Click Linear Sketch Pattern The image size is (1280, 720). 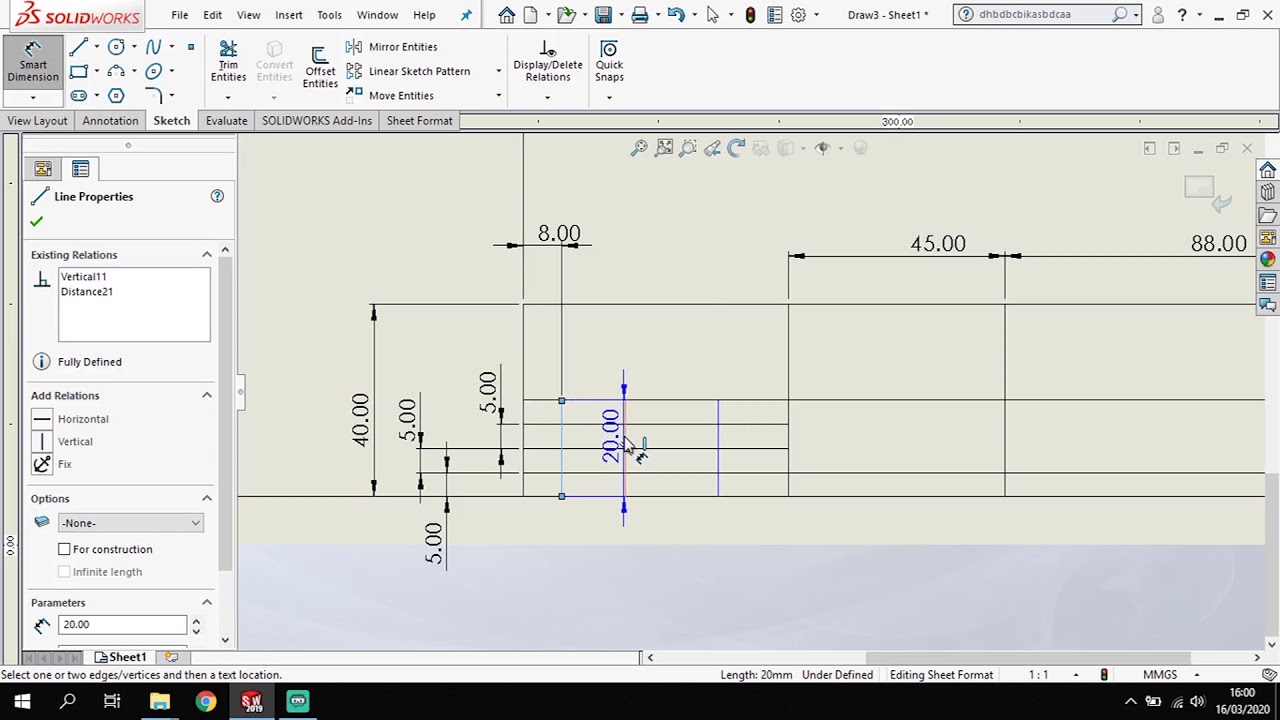click(x=408, y=71)
